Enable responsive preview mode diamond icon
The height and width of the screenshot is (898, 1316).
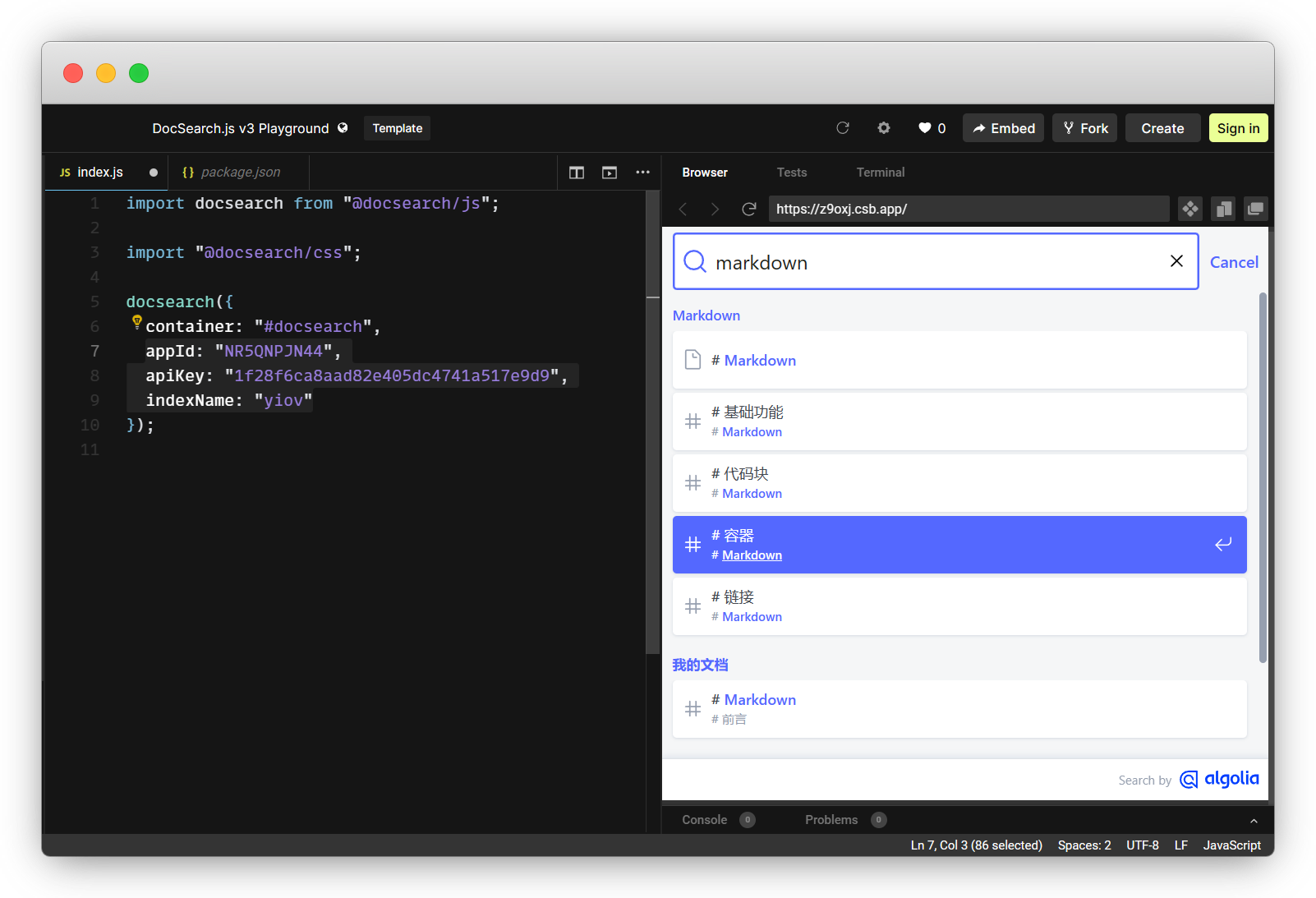pyautogui.click(x=1189, y=209)
